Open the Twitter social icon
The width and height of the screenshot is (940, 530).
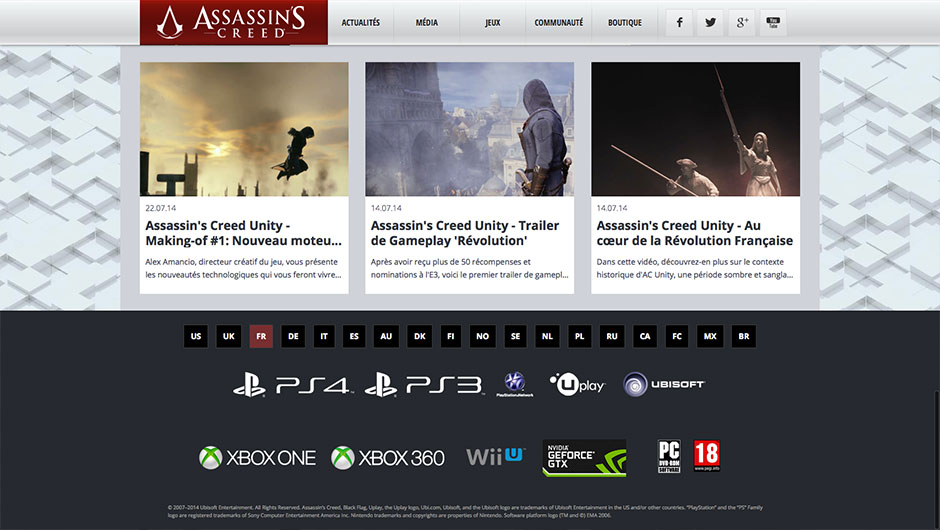tap(710, 23)
